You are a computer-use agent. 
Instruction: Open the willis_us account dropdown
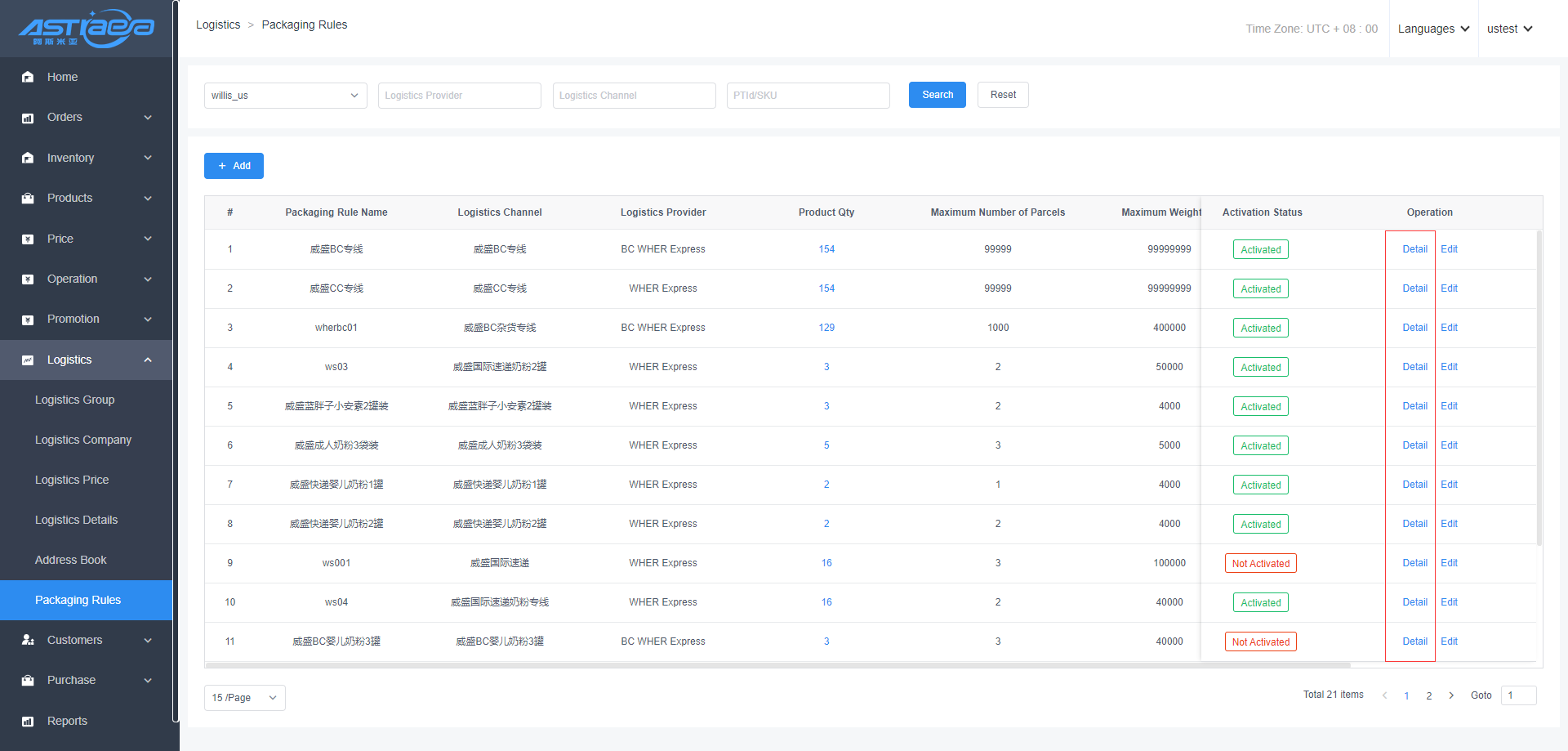pyautogui.click(x=285, y=96)
